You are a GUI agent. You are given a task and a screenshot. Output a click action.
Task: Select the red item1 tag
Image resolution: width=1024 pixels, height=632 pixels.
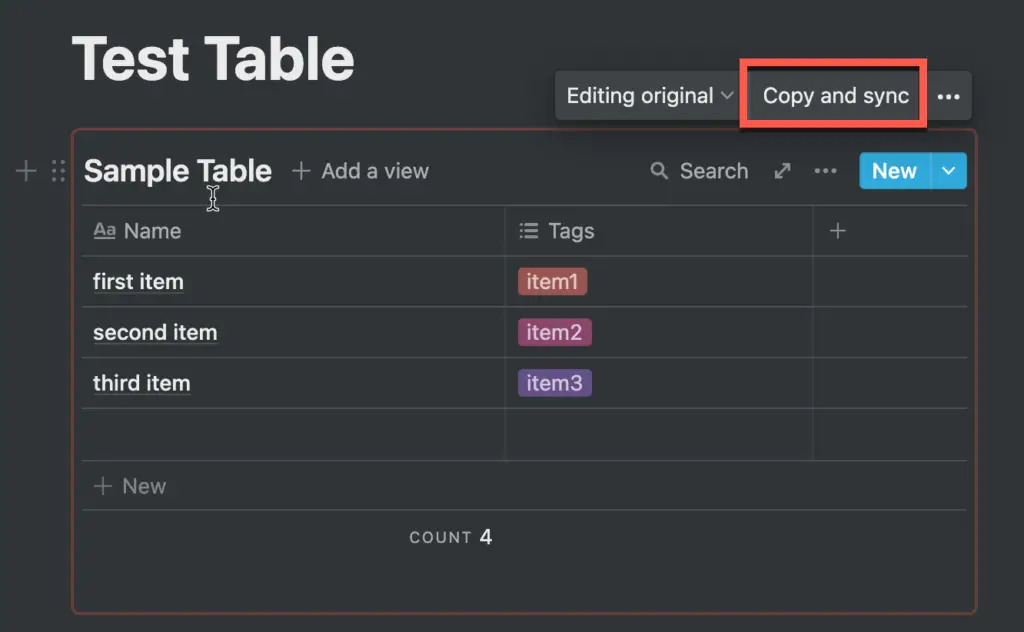pos(552,281)
